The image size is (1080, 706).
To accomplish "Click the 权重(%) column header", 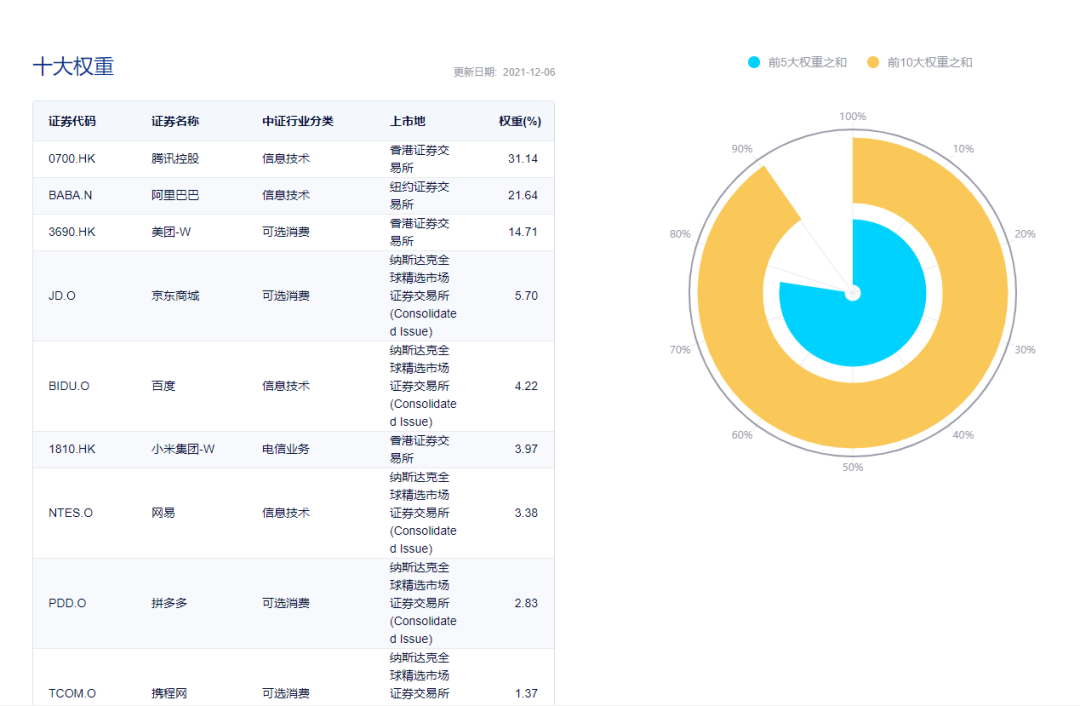I will 520,121.
